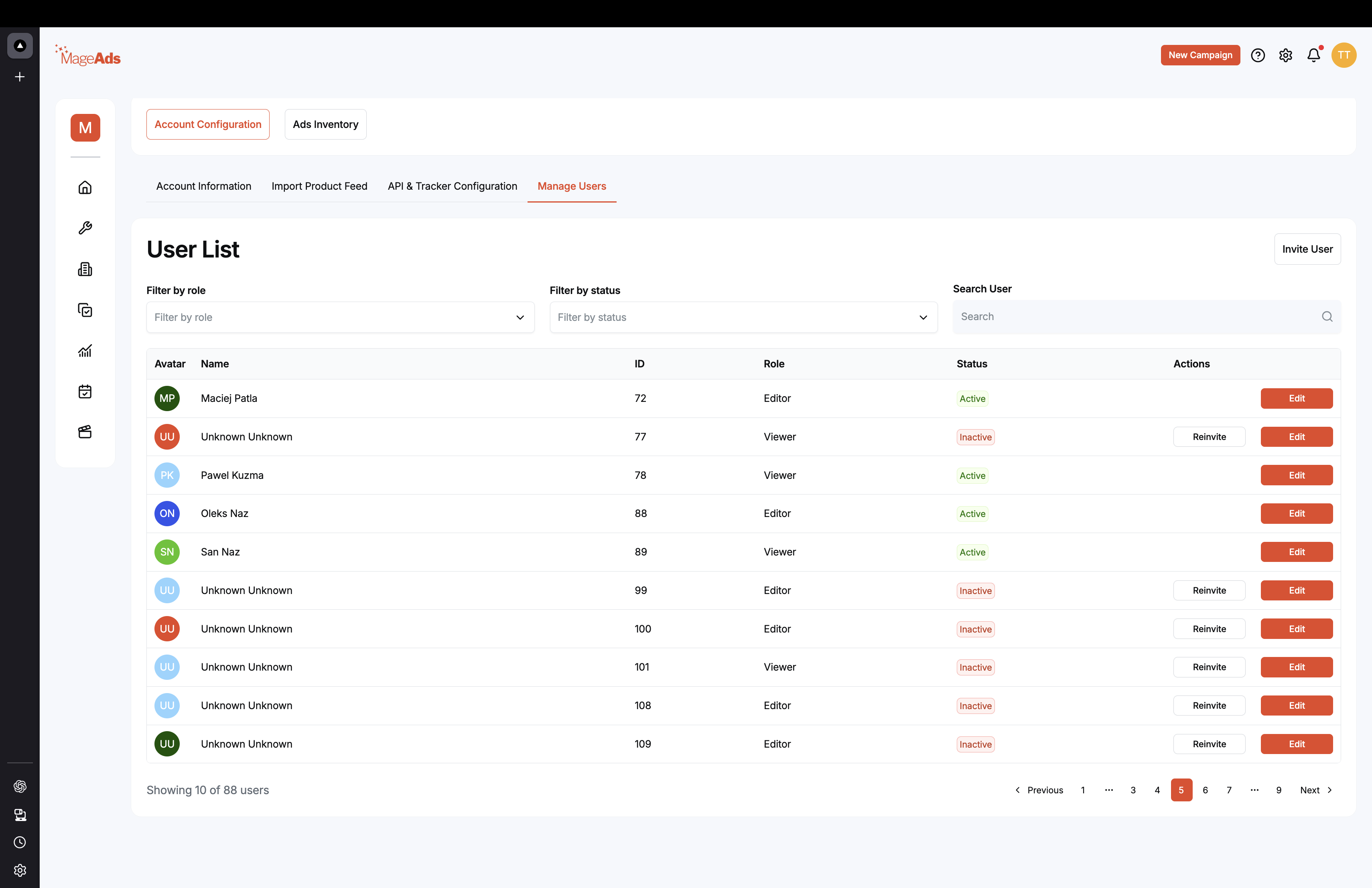Screen dimensions: 1372x888
Task: Open the notifications bell
Action: coord(1314,55)
